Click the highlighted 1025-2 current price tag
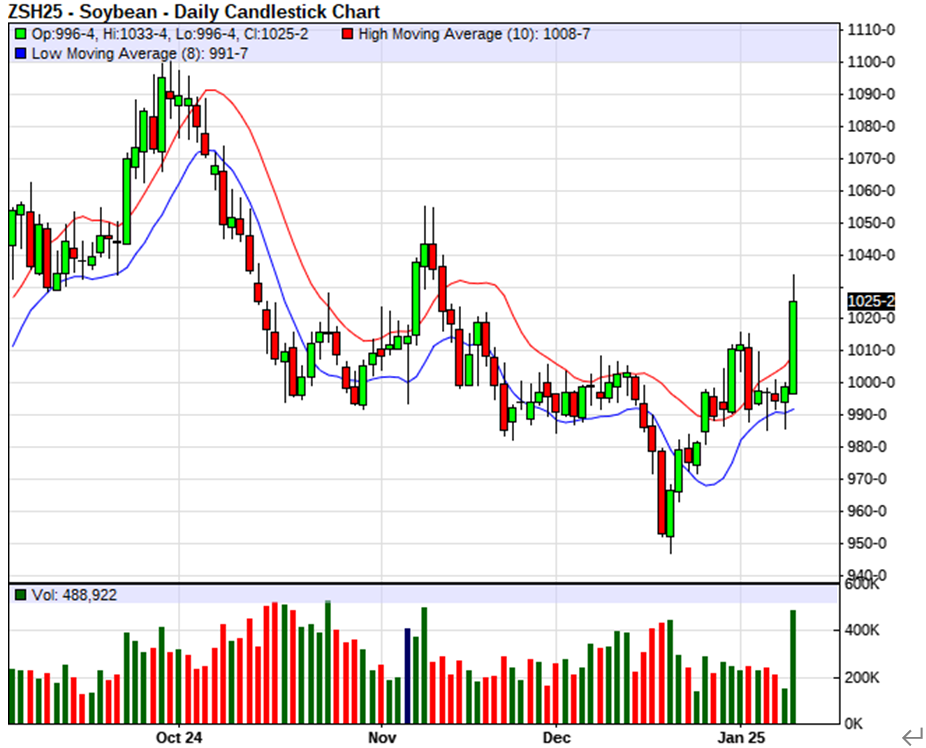Image resolution: width=926 pixels, height=748 pixels. click(x=870, y=301)
